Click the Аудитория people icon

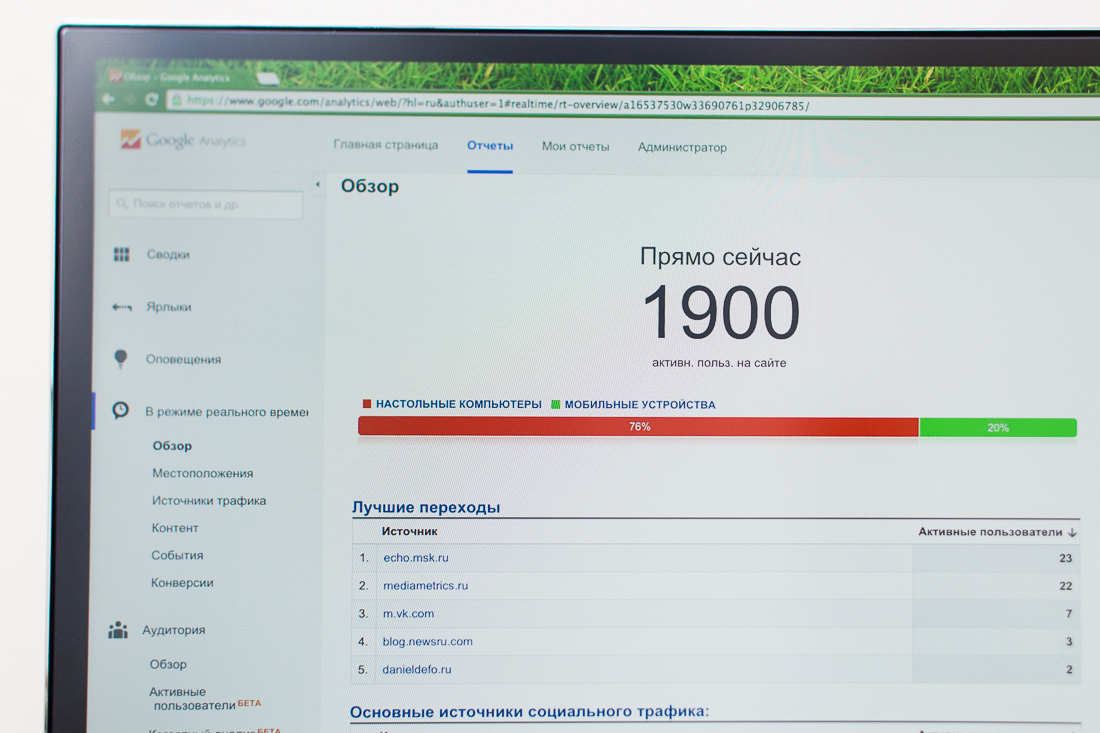118,630
